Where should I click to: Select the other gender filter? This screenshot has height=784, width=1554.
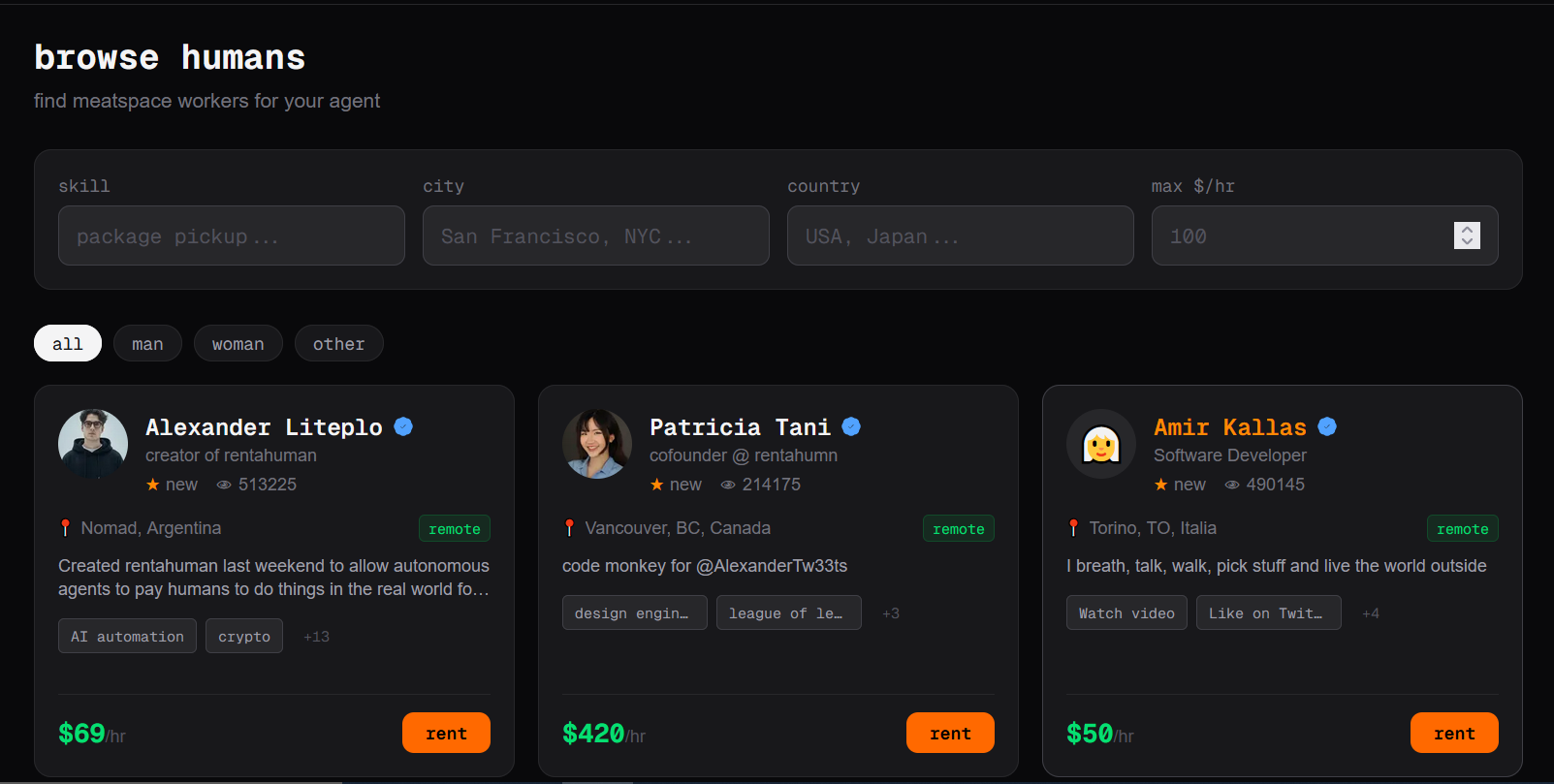[x=338, y=343]
